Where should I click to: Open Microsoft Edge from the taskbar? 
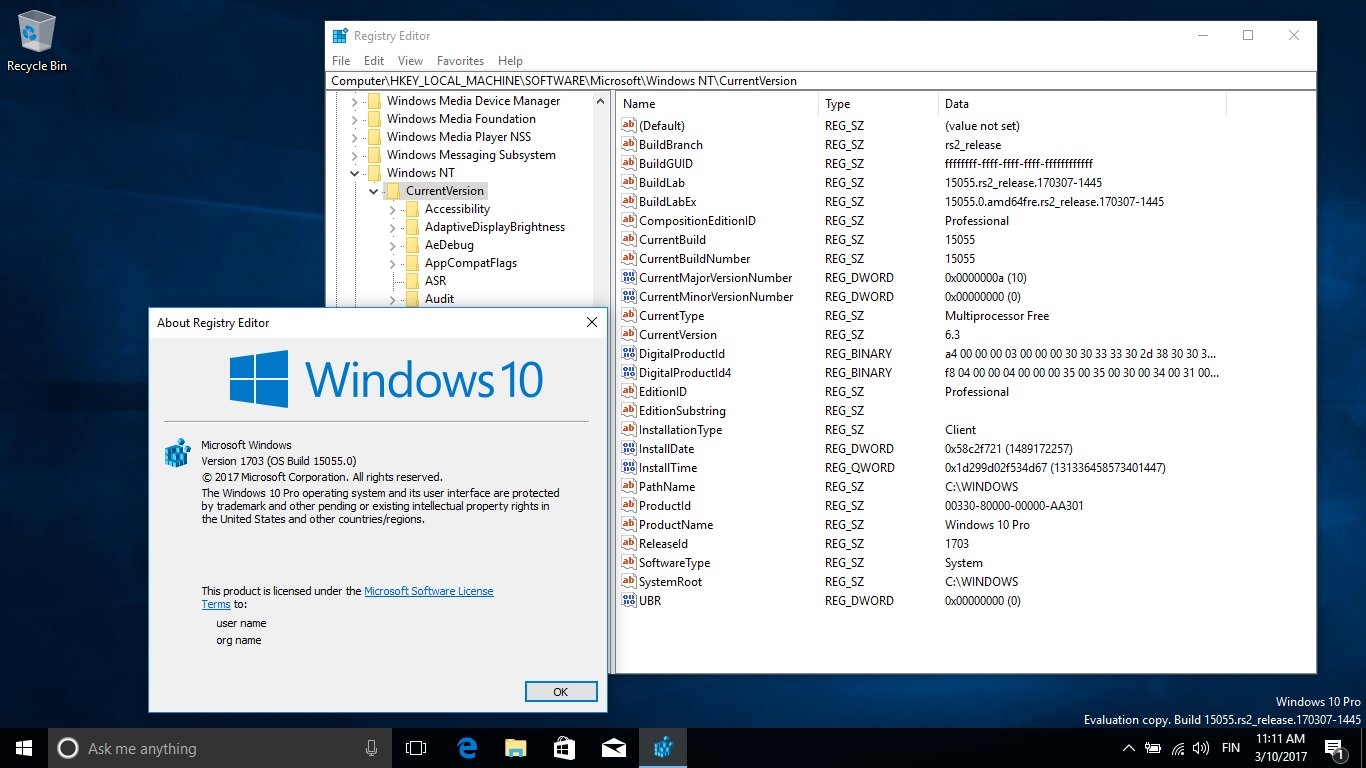click(x=466, y=748)
